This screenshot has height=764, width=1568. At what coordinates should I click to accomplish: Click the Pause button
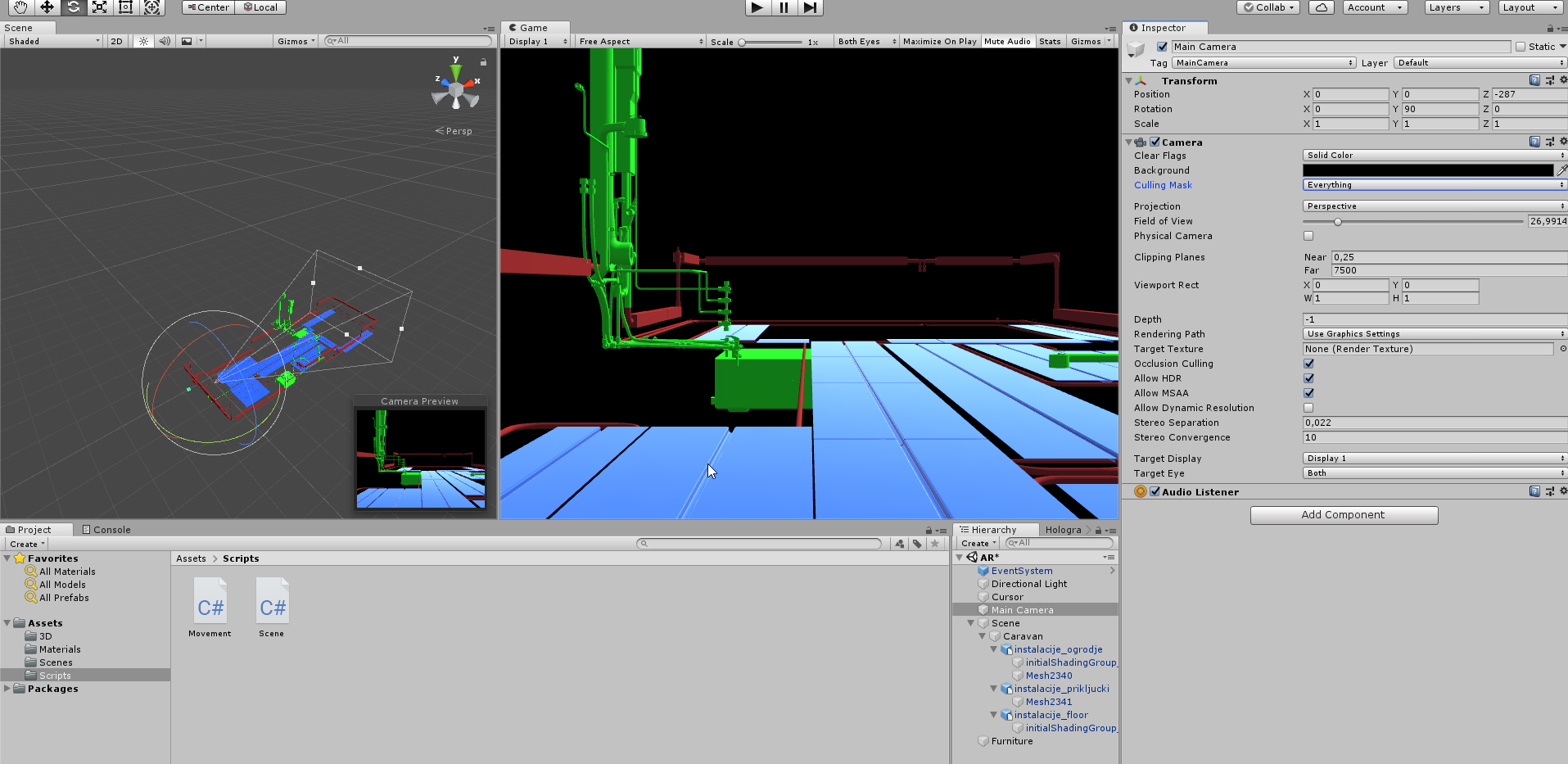[784, 7]
